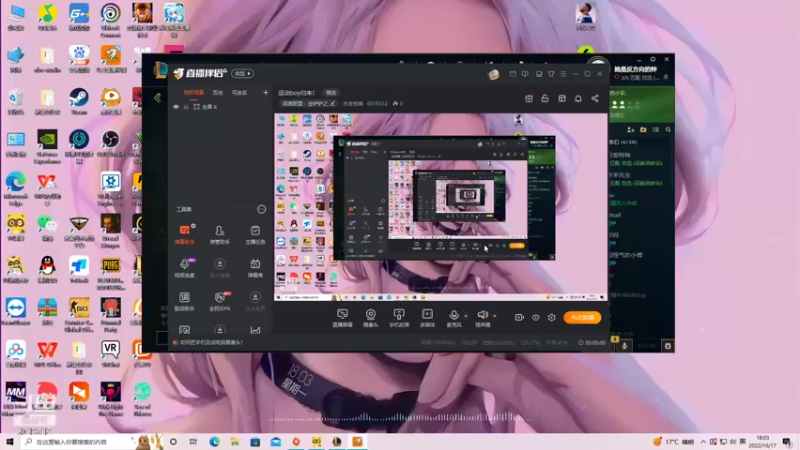The width and height of the screenshot is (800, 450).
Task: Add a 手机投屏 phone casting source
Action: [x=399, y=317]
